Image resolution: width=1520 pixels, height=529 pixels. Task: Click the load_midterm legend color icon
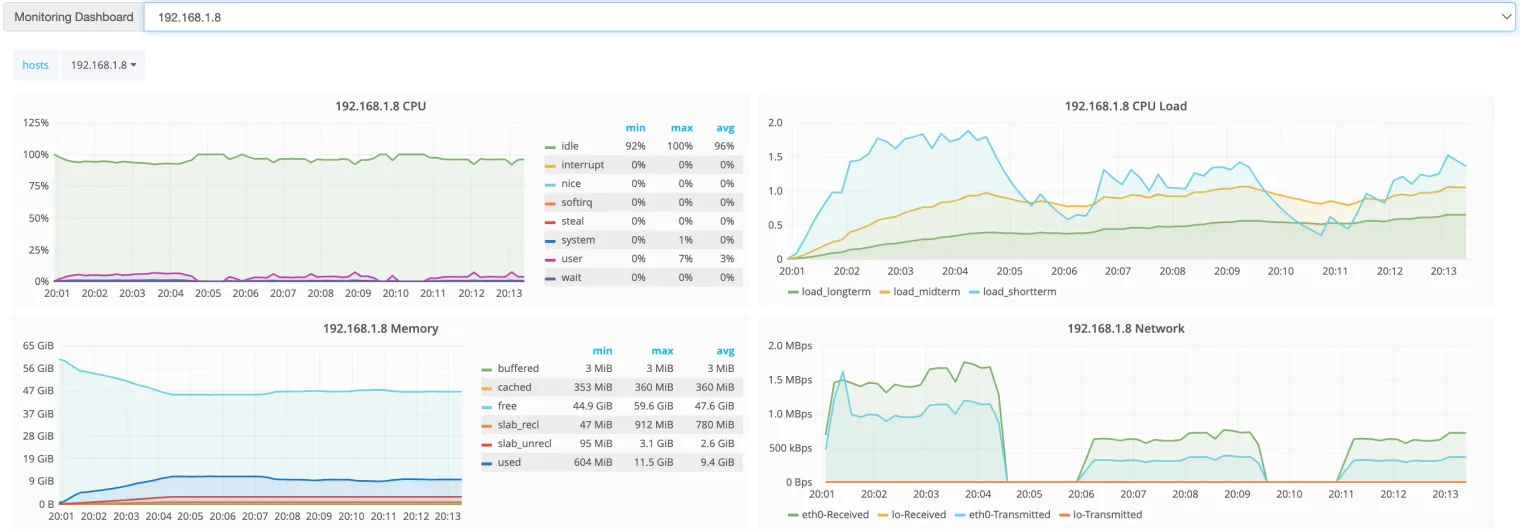coord(884,292)
